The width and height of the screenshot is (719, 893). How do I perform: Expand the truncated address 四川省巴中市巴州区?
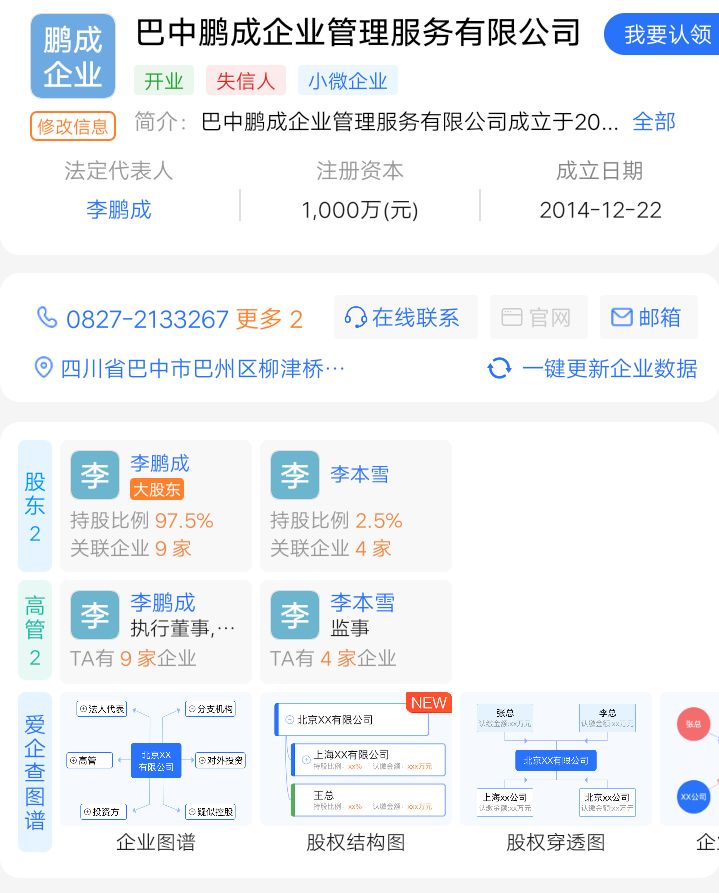coord(202,369)
